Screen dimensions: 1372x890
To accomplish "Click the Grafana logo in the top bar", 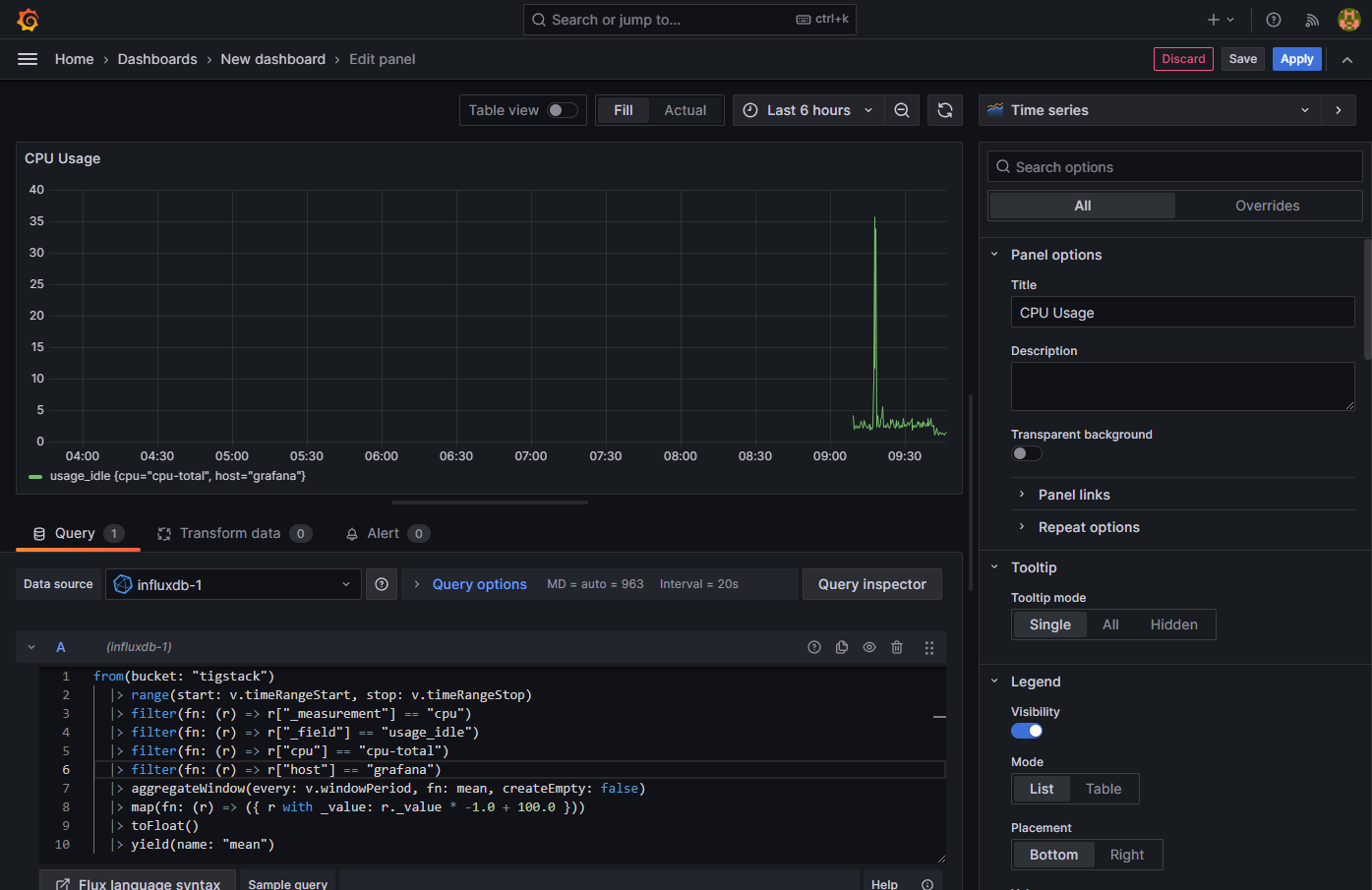I will click(28, 20).
